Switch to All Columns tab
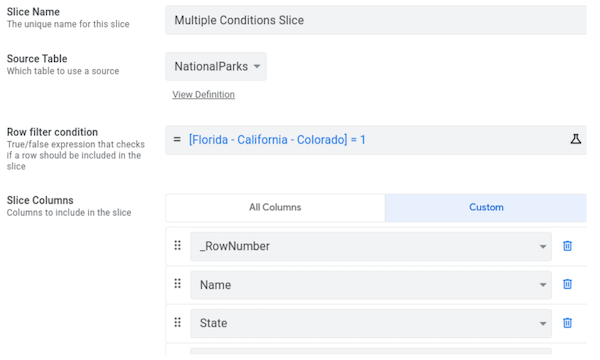The width and height of the screenshot is (600, 360). click(x=275, y=207)
